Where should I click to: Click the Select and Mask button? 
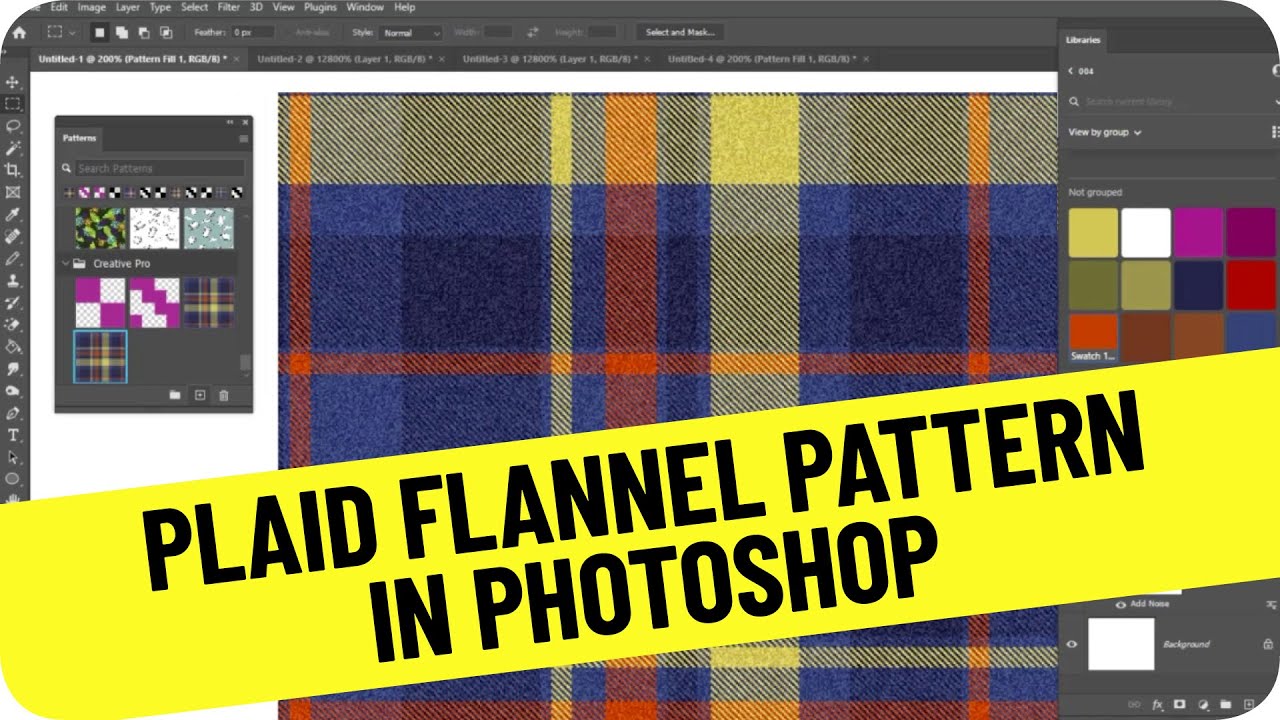tap(679, 32)
